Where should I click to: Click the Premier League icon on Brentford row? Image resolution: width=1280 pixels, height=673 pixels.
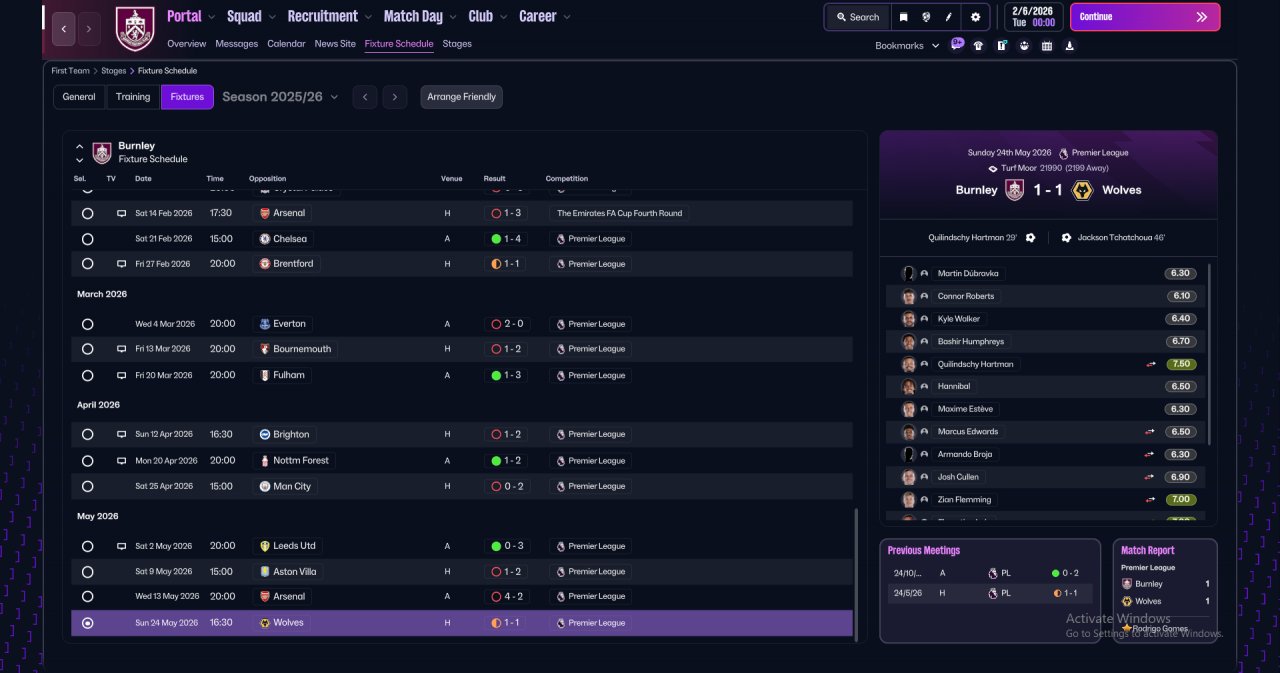tap(560, 264)
